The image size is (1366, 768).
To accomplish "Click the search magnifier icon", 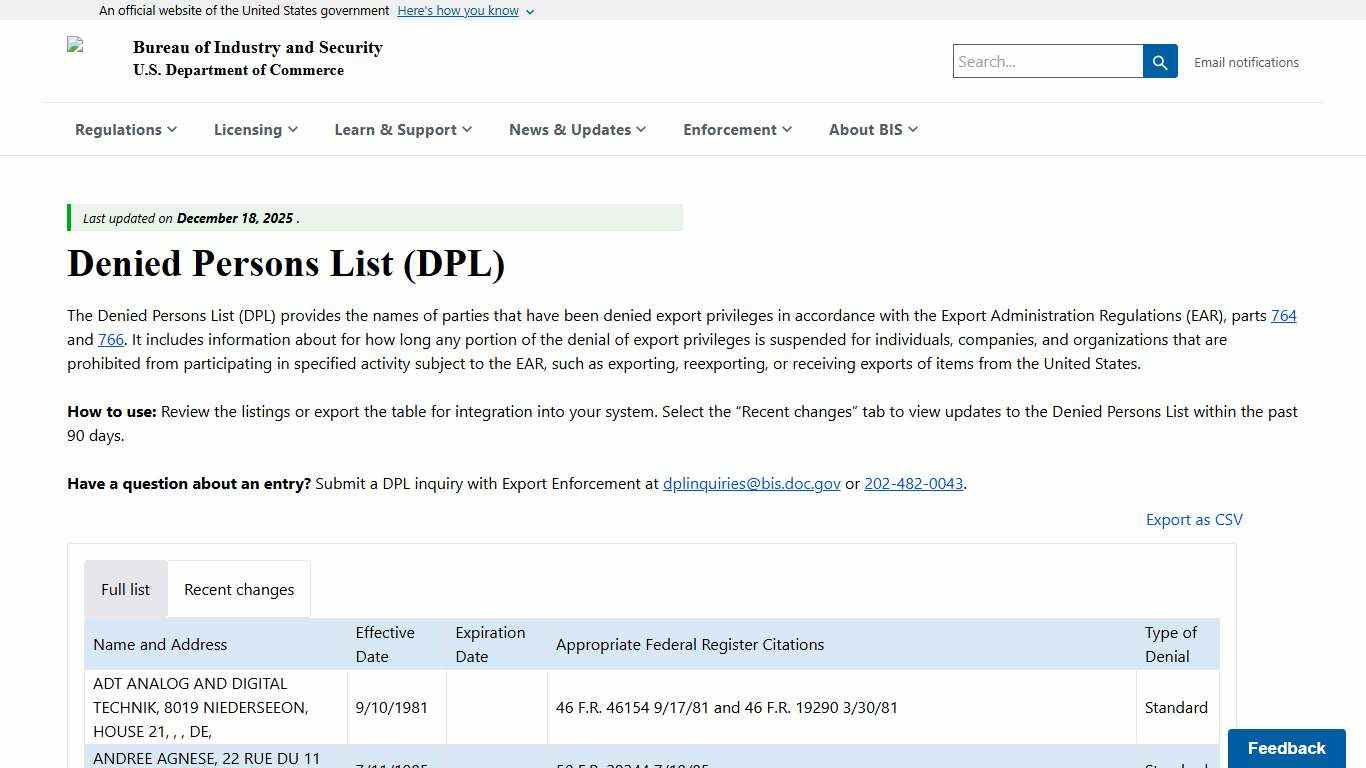I will coord(1159,61).
